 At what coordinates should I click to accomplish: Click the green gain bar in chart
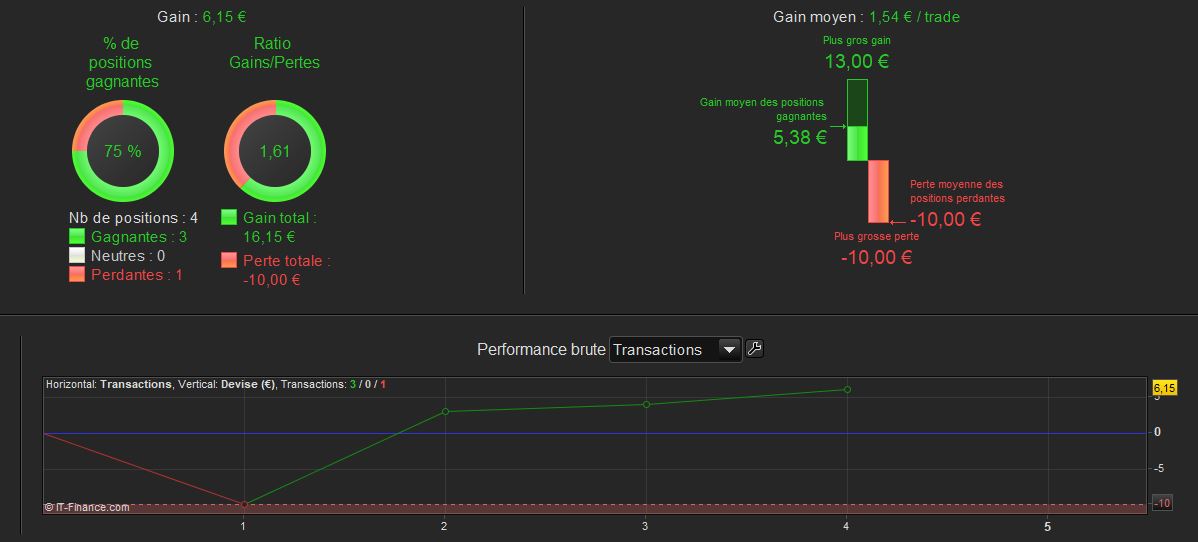pyautogui.click(x=857, y=120)
